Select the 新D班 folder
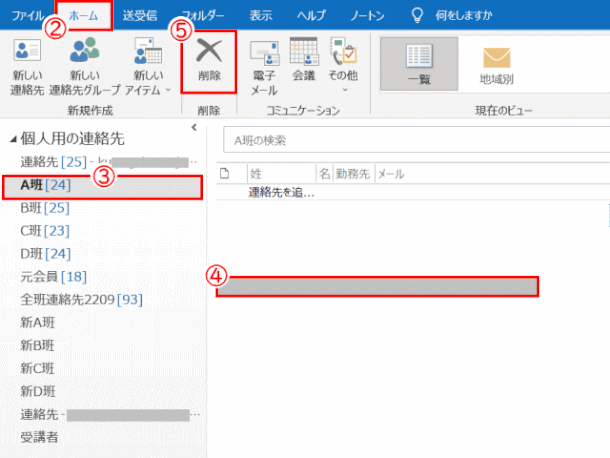 (x=103, y=391)
